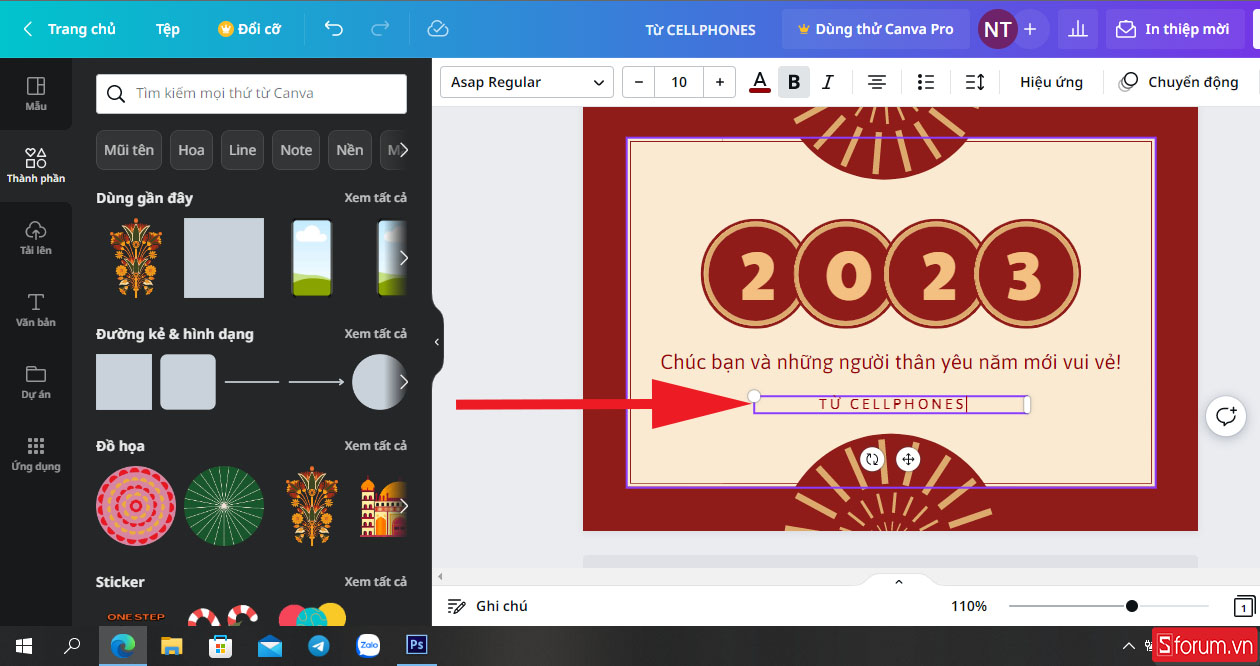Open line spacing settings
Image resolution: width=1260 pixels, height=666 pixels.
(975, 82)
